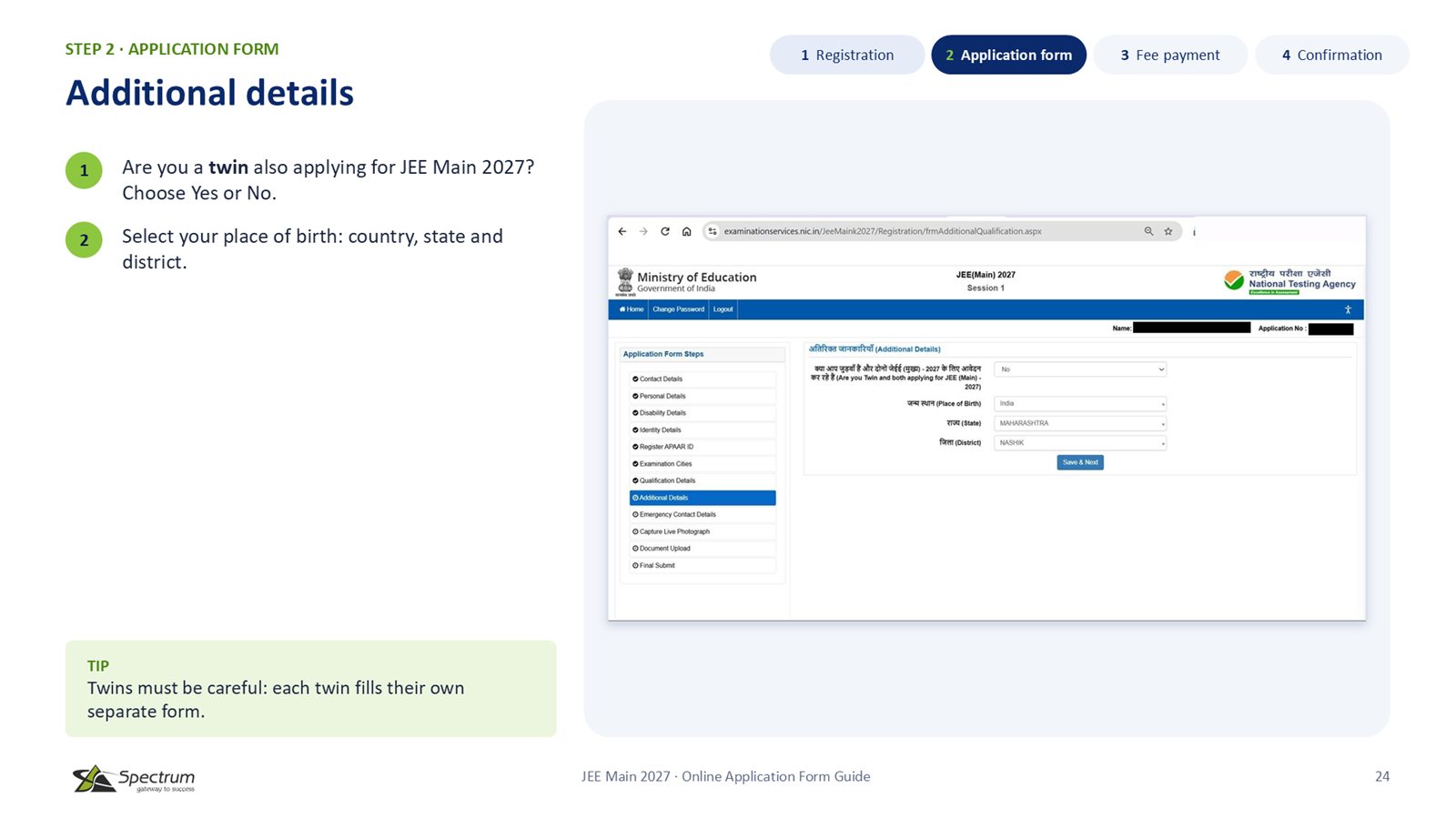Select the Confirmation step tab

(1332, 55)
